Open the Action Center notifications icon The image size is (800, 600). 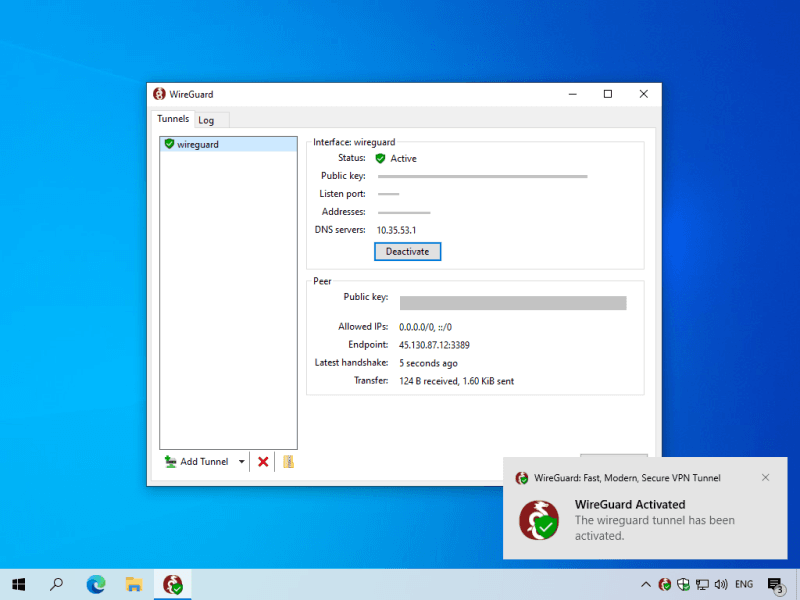(775, 584)
